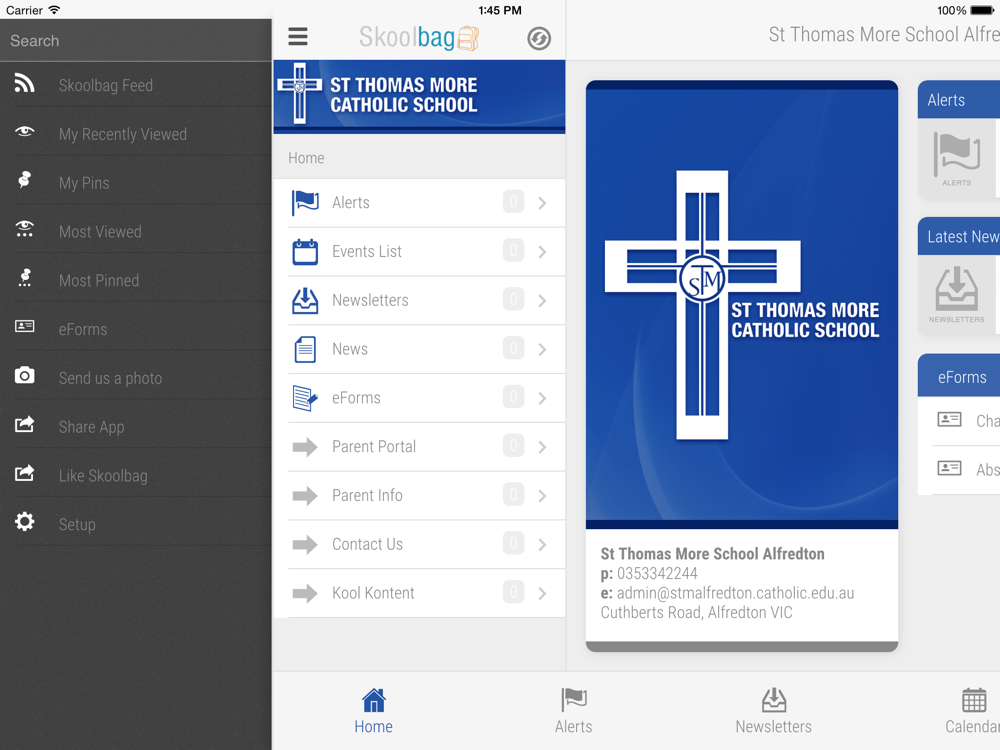Screen dimensions: 1000x750
Task: Tap Send us a photo camera icon
Action: pos(24,375)
